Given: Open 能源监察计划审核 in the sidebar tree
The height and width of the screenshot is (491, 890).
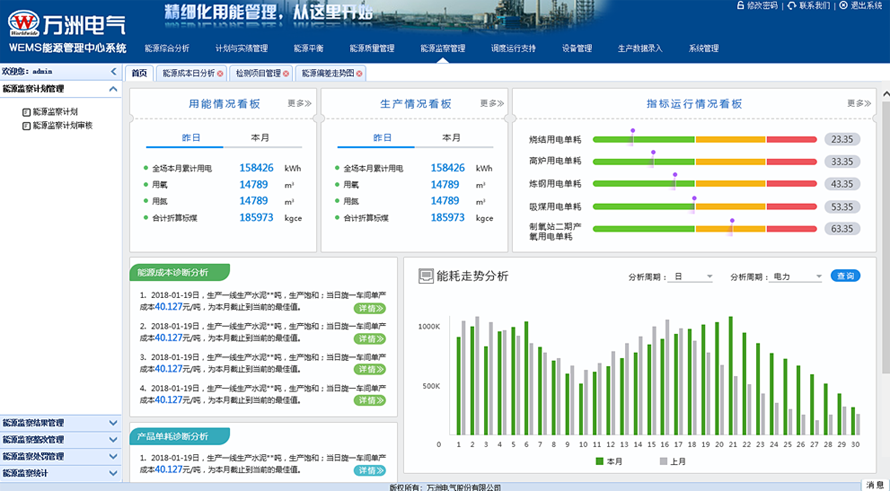Looking at the screenshot, I should 61,126.
